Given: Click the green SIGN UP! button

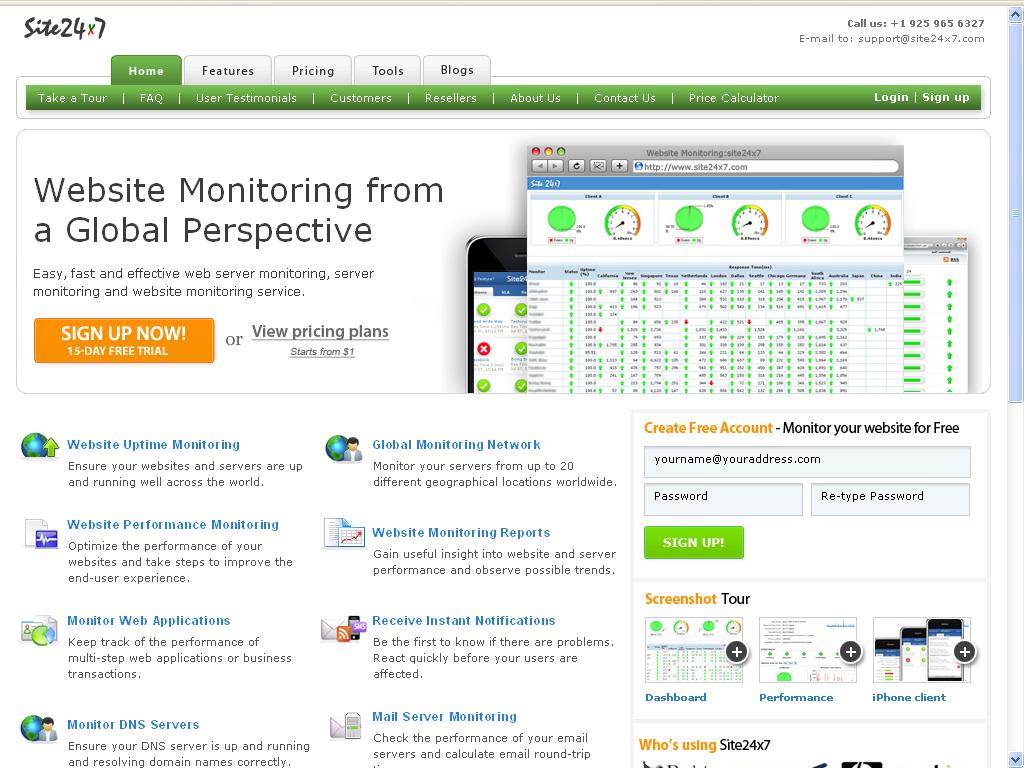Looking at the screenshot, I should tap(693, 542).
